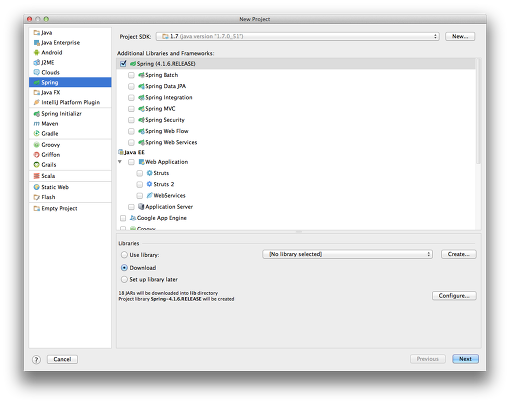The image size is (510, 404).
Task: Open the No library selected dropdown
Action: pos(347,254)
